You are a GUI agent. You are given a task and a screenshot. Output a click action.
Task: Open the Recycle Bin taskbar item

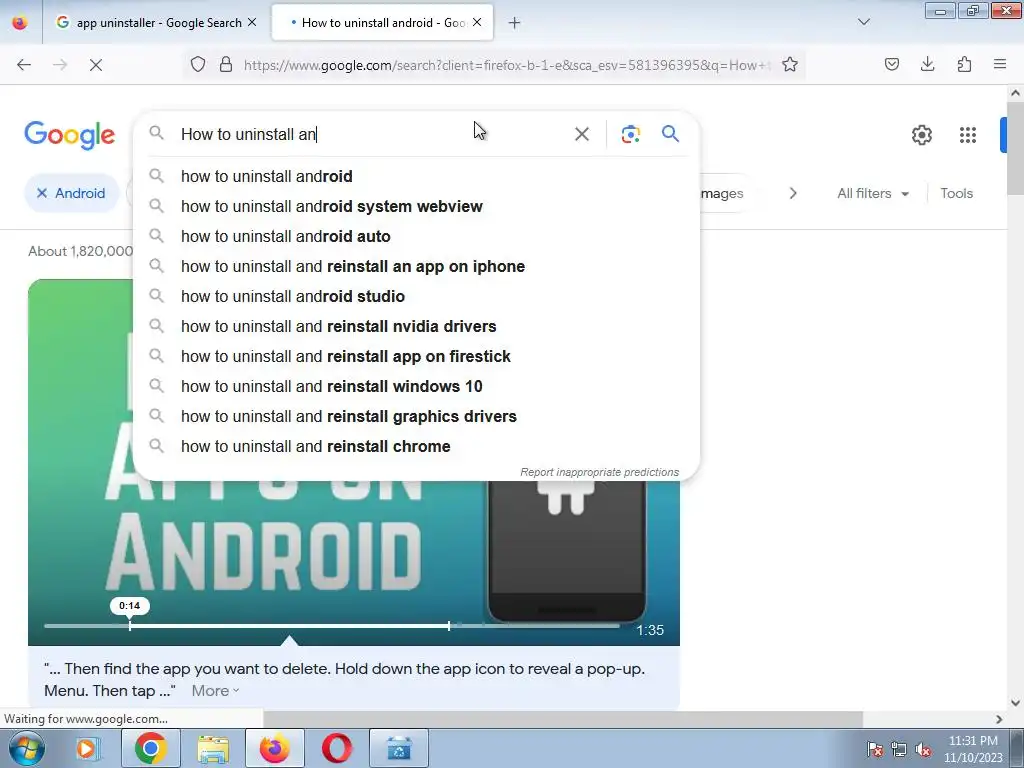(x=399, y=748)
